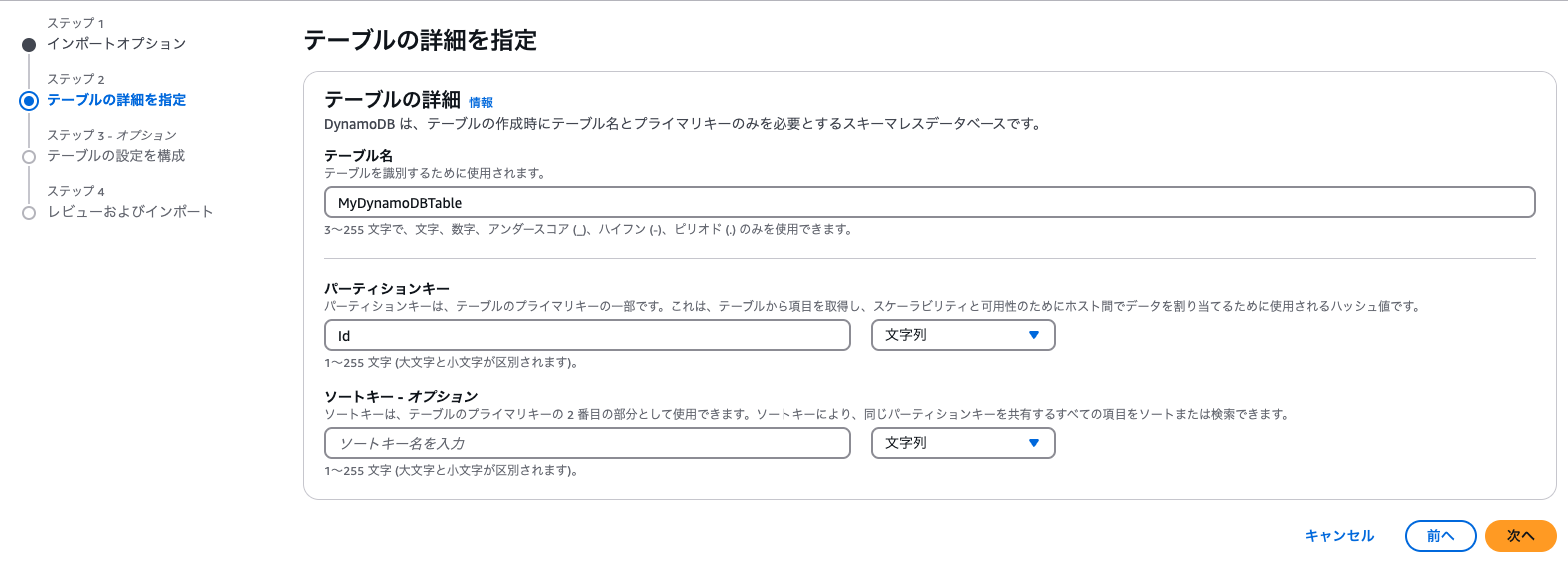The width and height of the screenshot is (1568, 567).
Task: Select the Step 3 circle in the wizard
Action: coord(29,157)
